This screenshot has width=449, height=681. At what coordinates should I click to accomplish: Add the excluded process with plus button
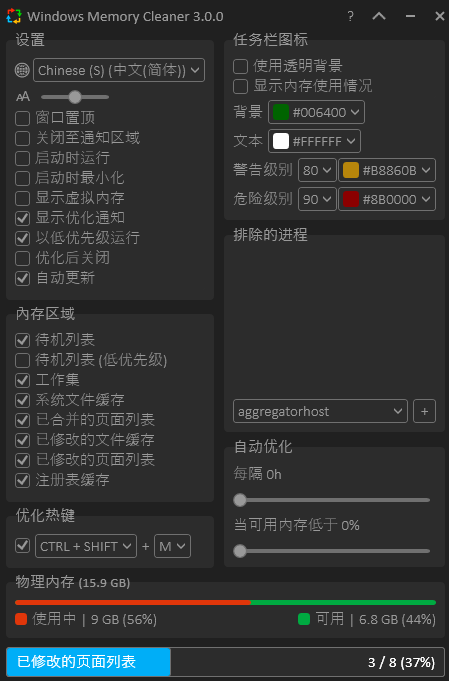click(x=424, y=411)
